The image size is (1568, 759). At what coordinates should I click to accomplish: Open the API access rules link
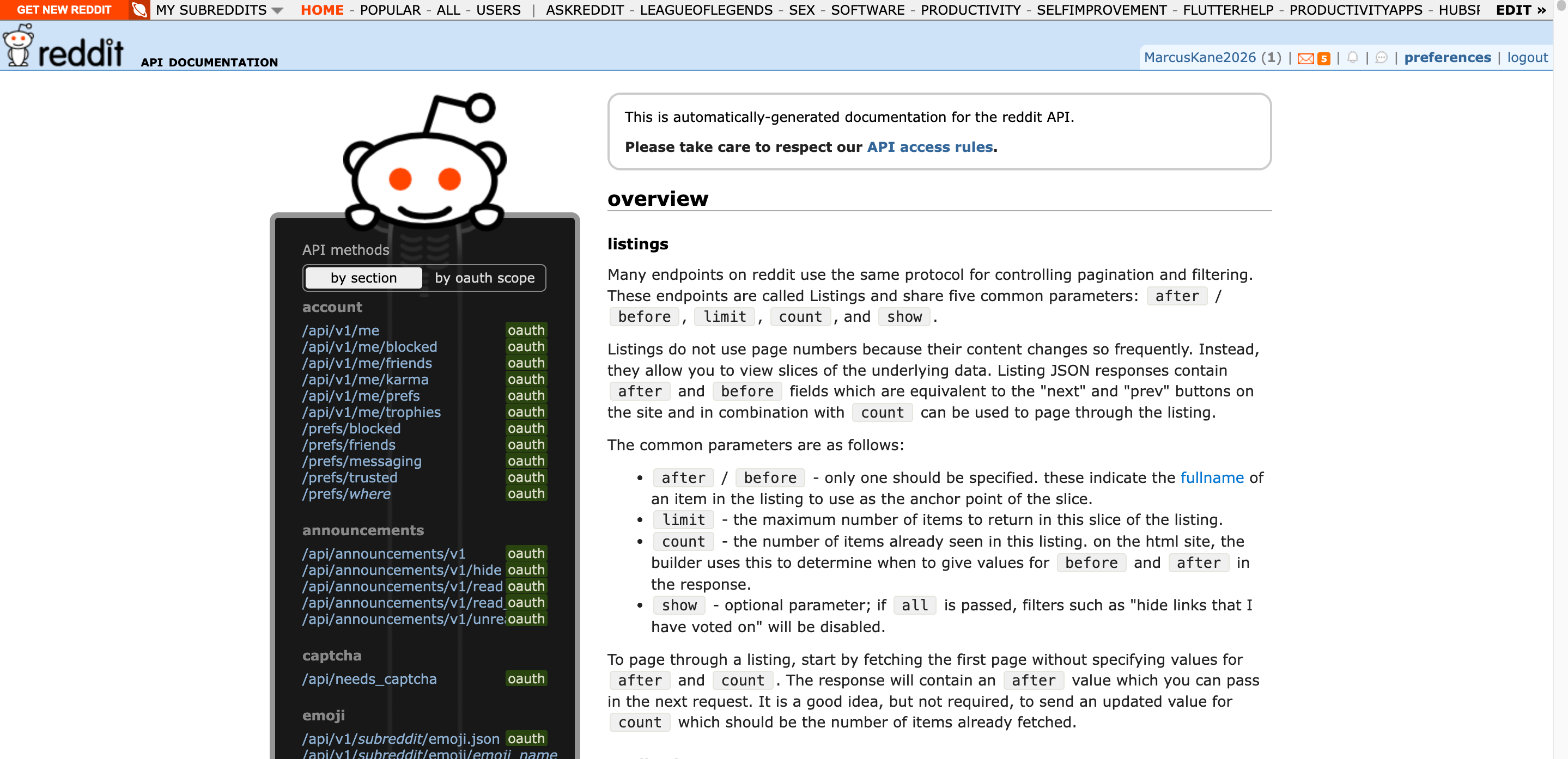[929, 147]
